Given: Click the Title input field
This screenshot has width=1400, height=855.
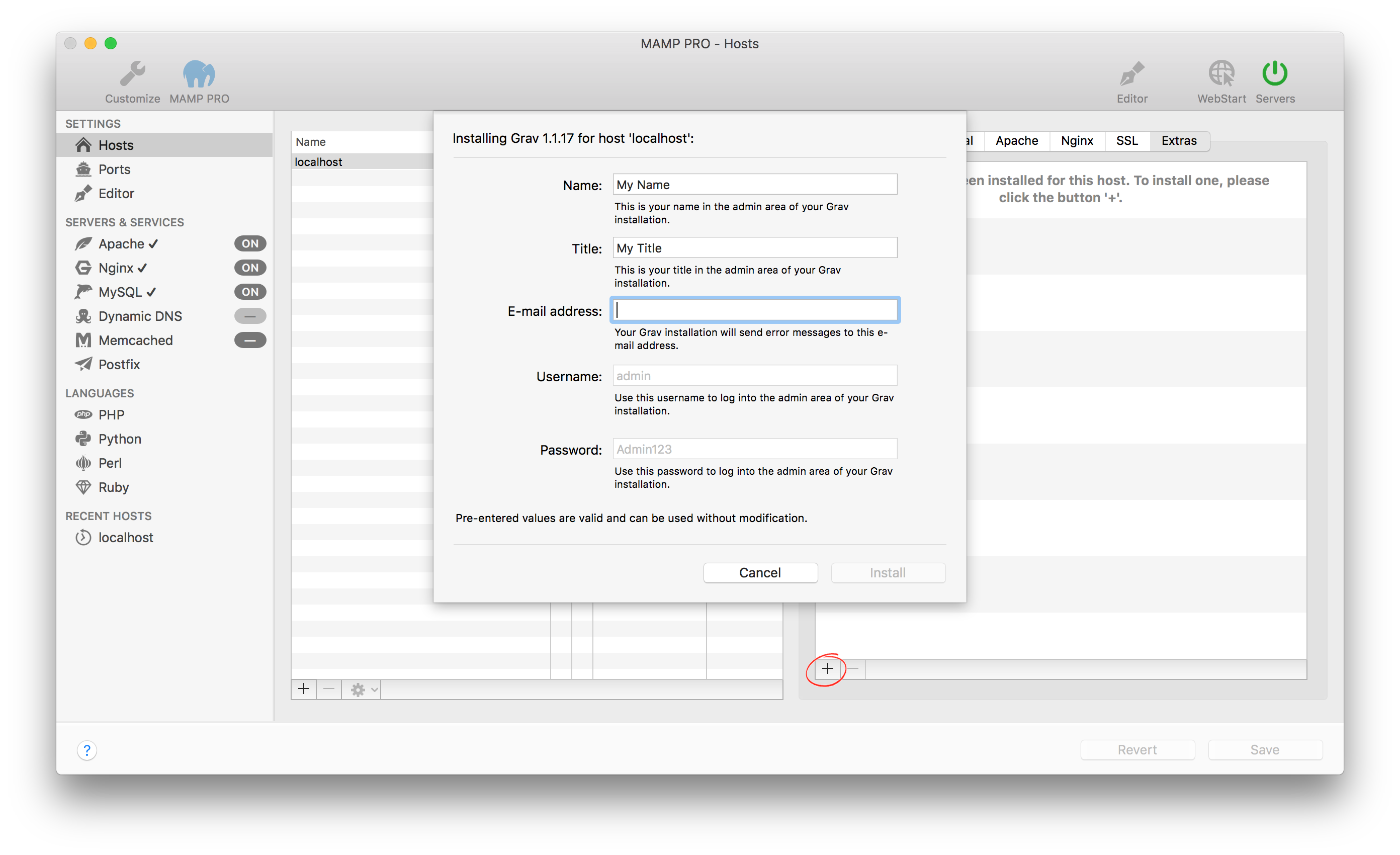Looking at the screenshot, I should click(x=754, y=247).
